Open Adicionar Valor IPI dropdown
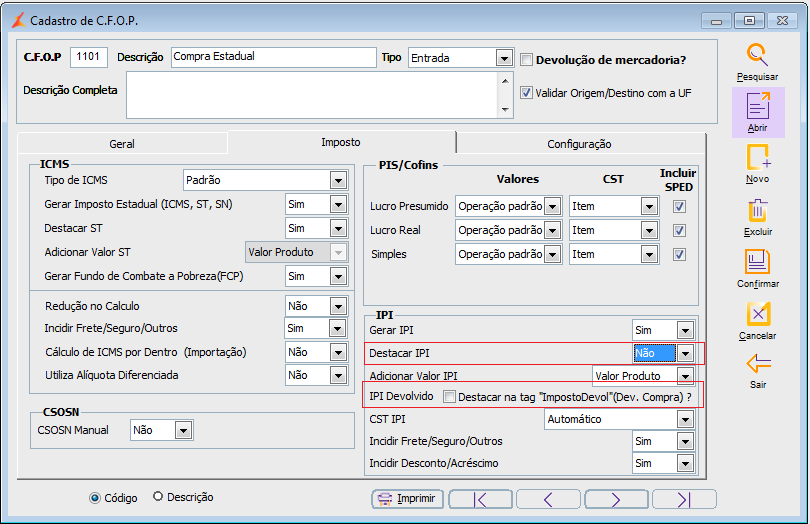The image size is (810, 524). (686, 376)
